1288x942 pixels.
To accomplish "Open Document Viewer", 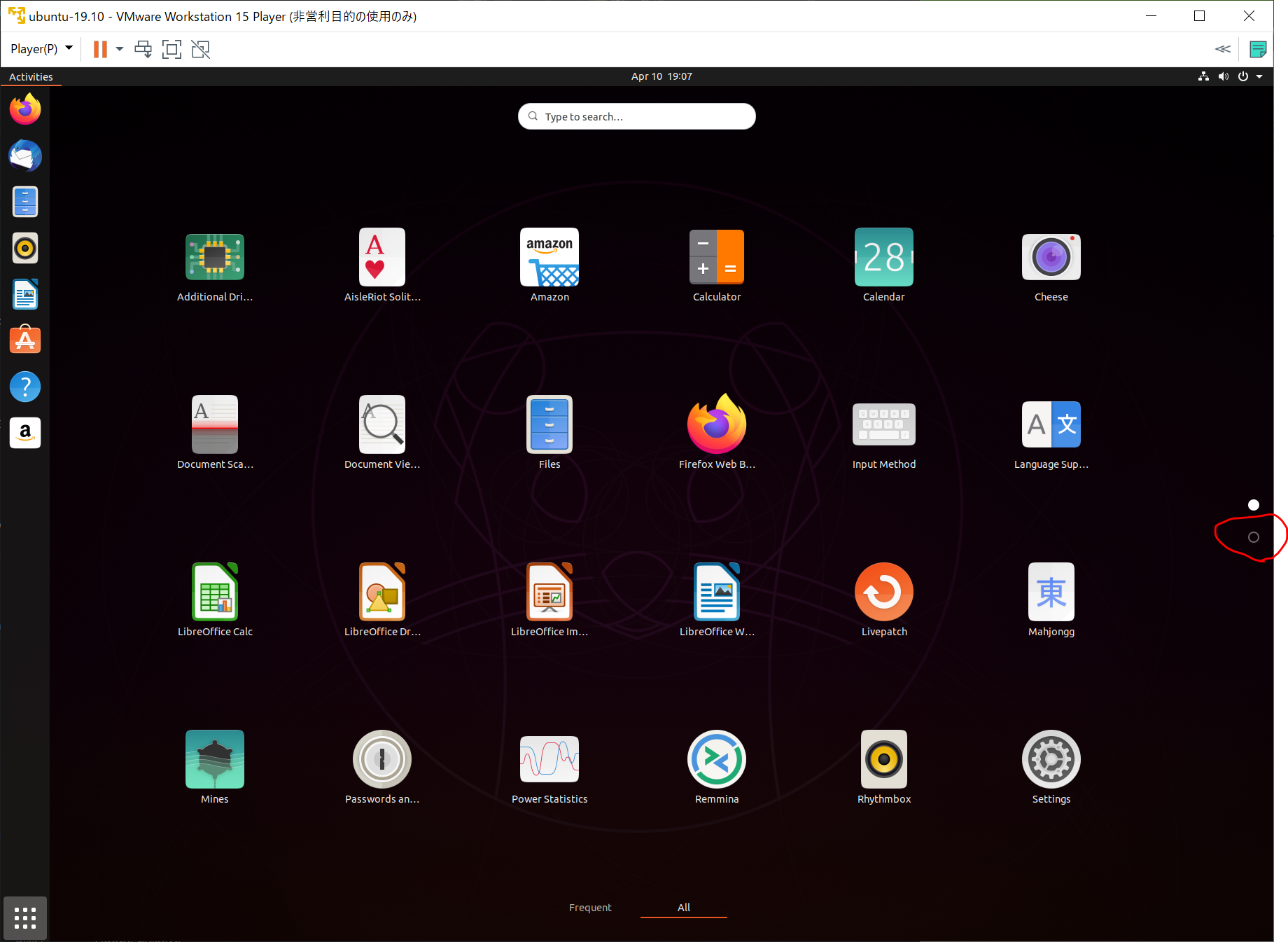I will 382,433.
